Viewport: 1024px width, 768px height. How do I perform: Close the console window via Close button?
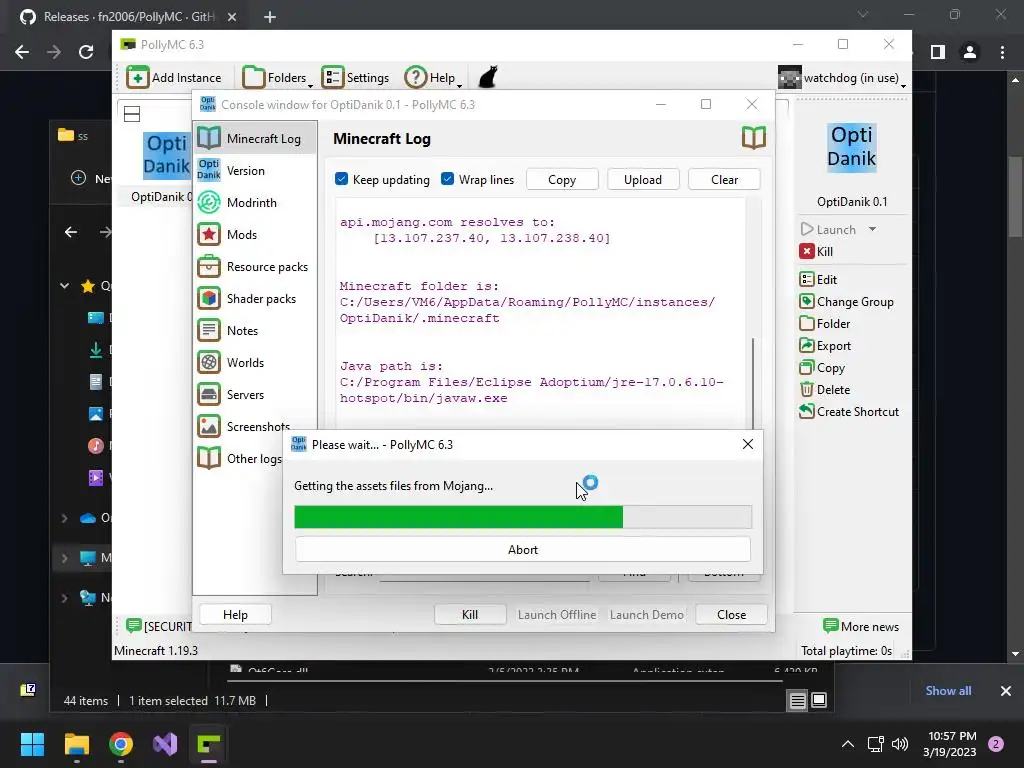click(731, 615)
